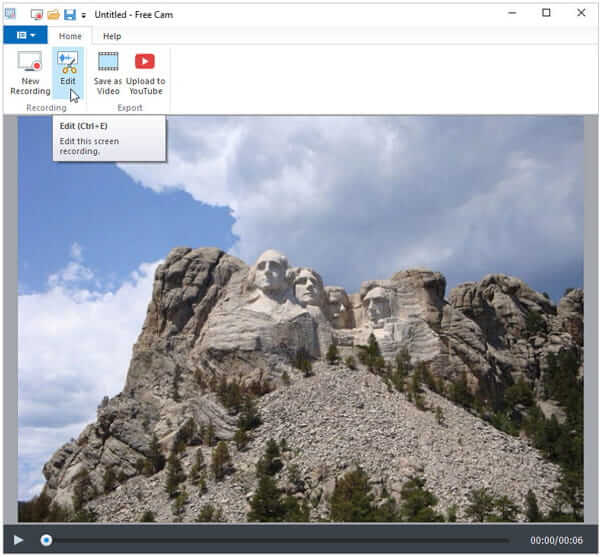
Task: Switch to the Home tab
Action: pyautogui.click(x=70, y=35)
